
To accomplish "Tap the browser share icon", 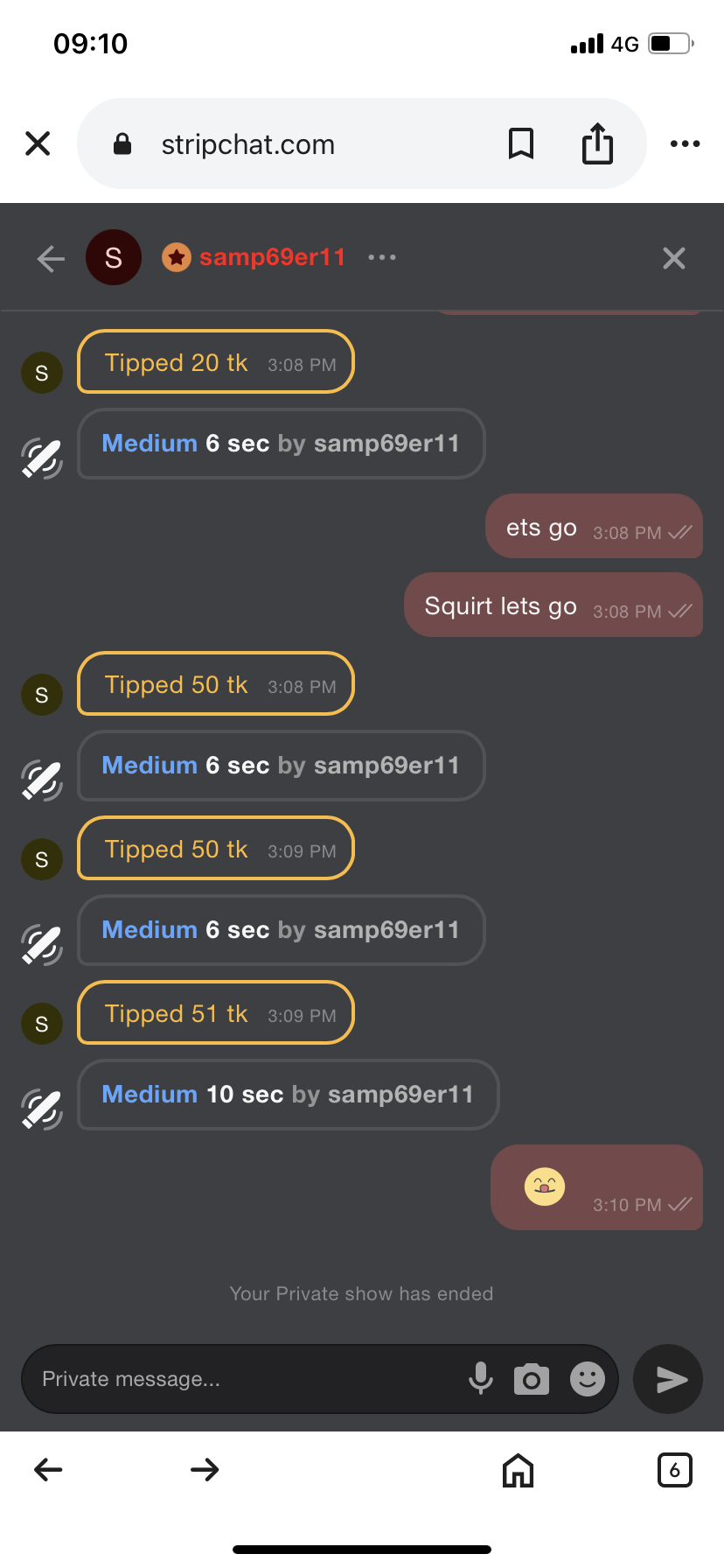I will [x=597, y=143].
